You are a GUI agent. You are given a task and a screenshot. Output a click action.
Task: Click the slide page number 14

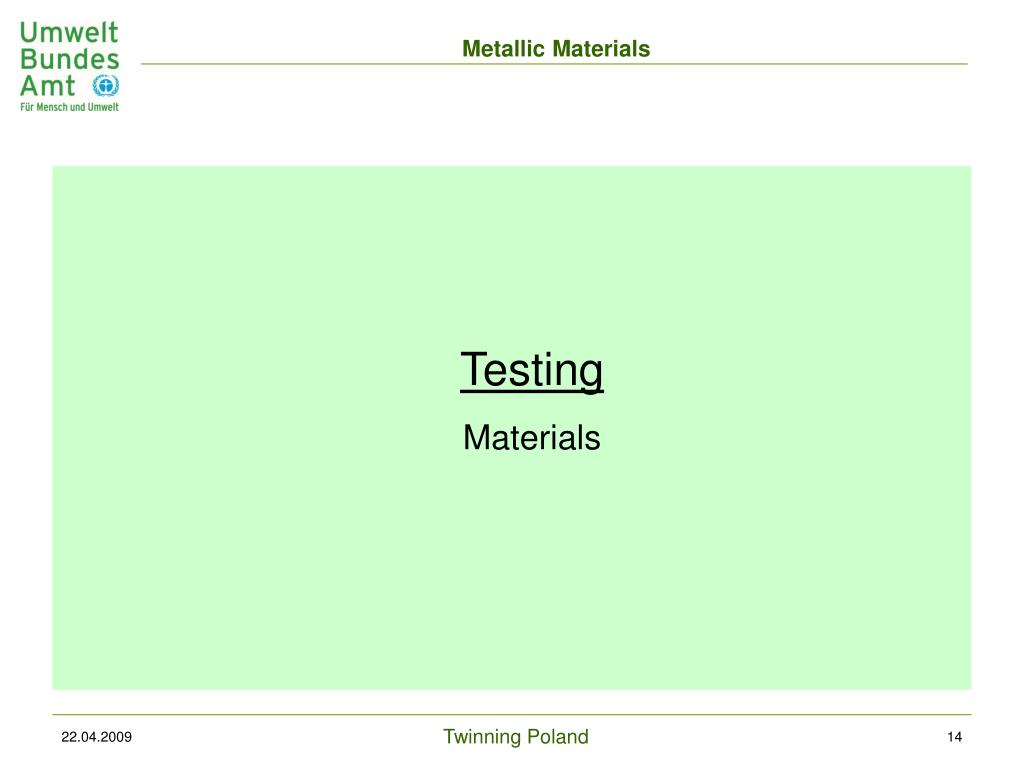954,737
